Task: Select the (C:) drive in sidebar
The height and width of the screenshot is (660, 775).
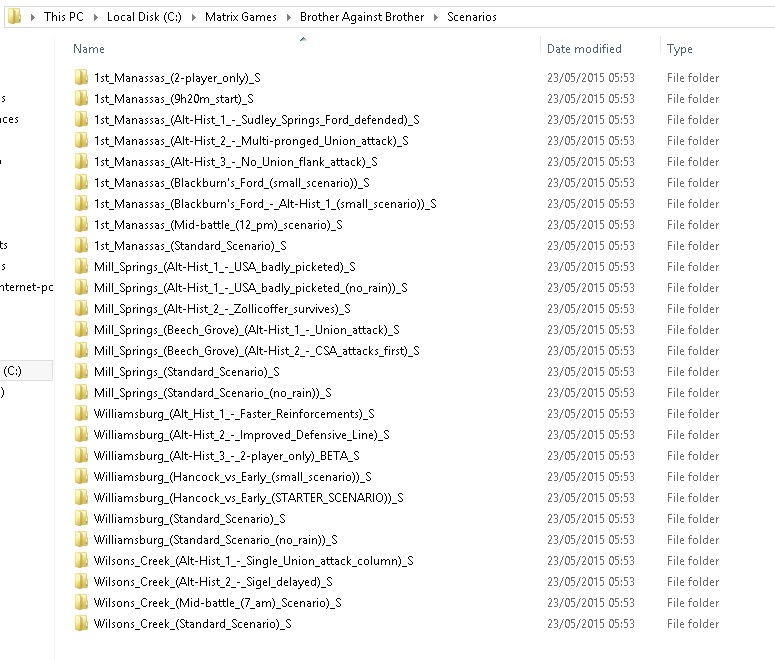Action: [x=26, y=371]
